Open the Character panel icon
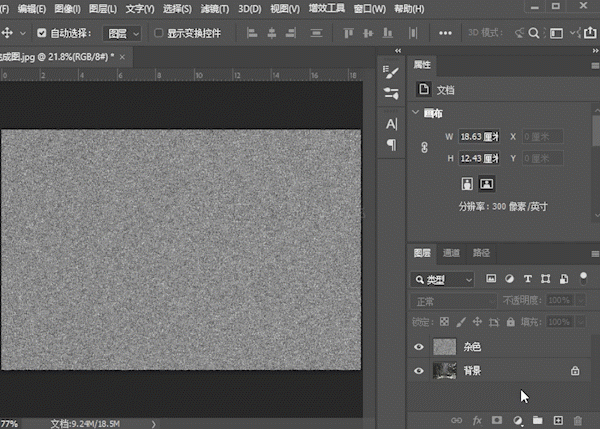The height and width of the screenshot is (429, 600). [x=391, y=124]
